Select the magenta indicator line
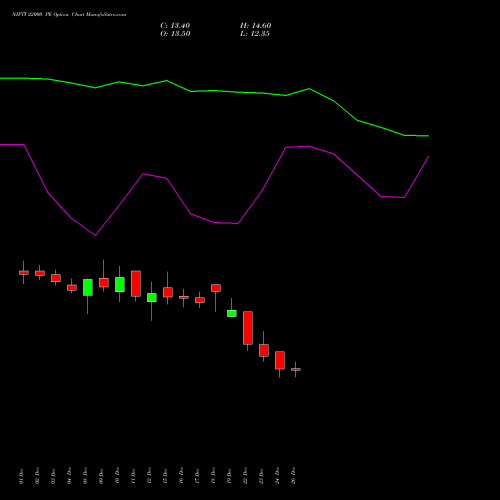The width and height of the screenshot is (500, 500). (213, 222)
